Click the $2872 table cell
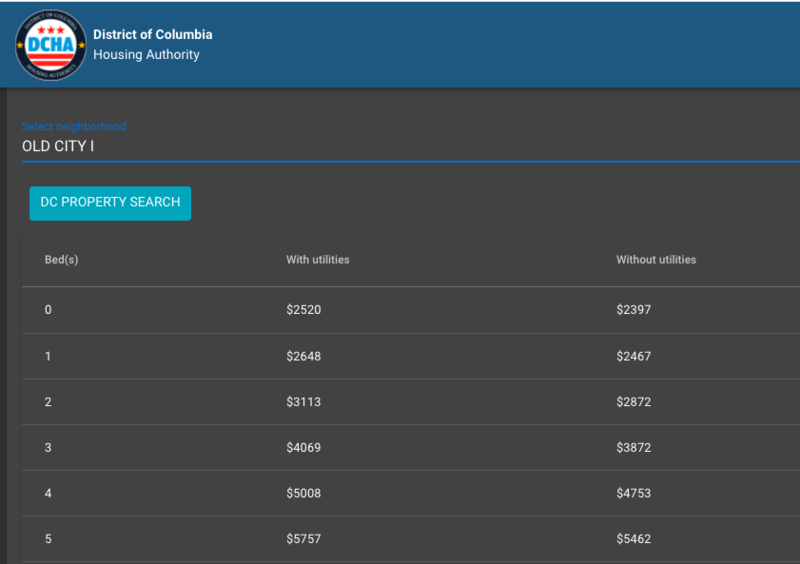Viewport: 800px width, 564px height. click(x=633, y=402)
